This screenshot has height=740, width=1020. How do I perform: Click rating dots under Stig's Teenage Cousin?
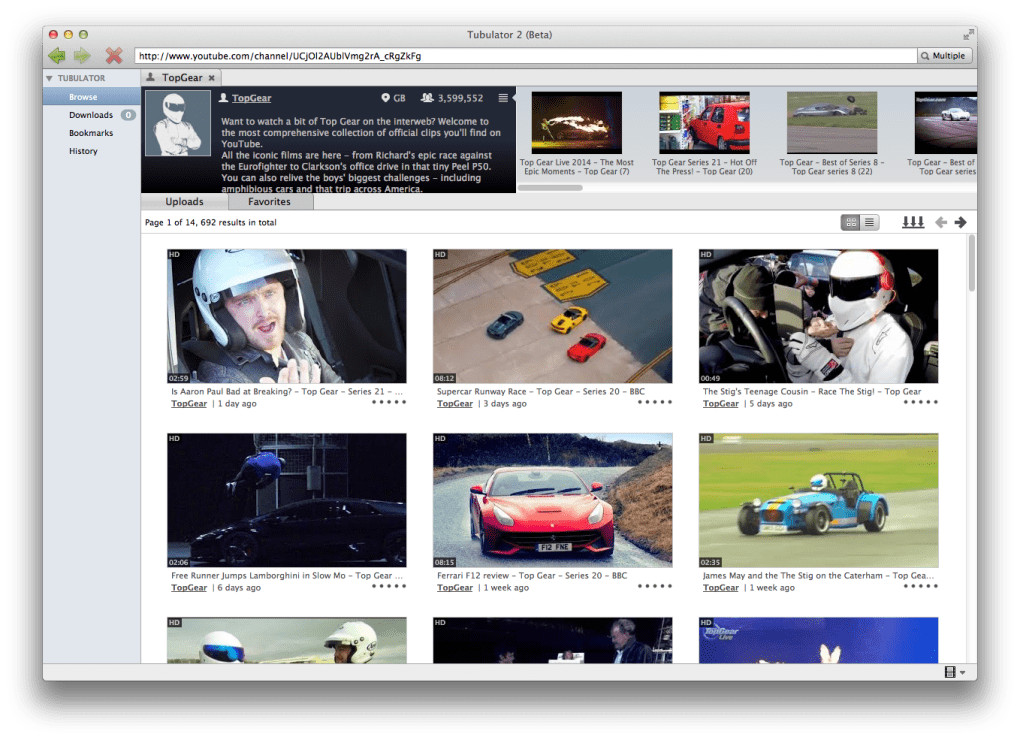click(x=920, y=403)
